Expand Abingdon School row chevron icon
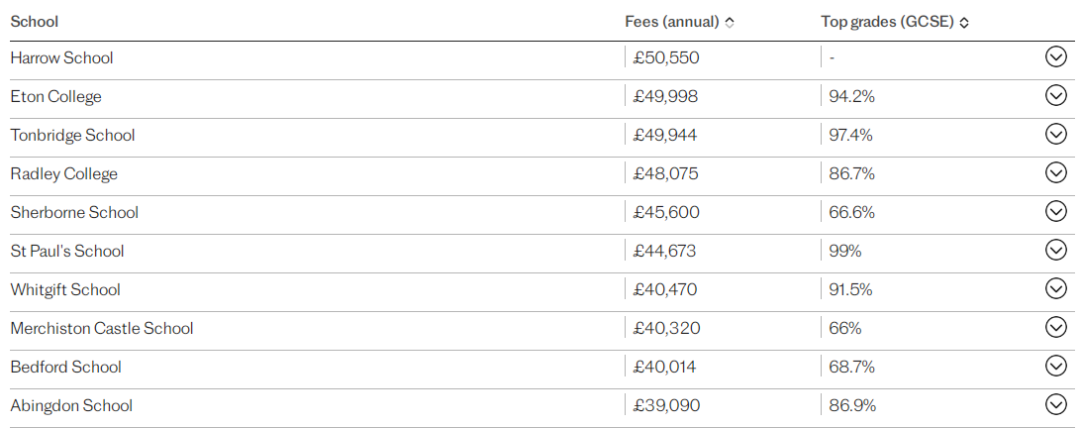Screen dimensions: 1080x428 [1056, 405]
